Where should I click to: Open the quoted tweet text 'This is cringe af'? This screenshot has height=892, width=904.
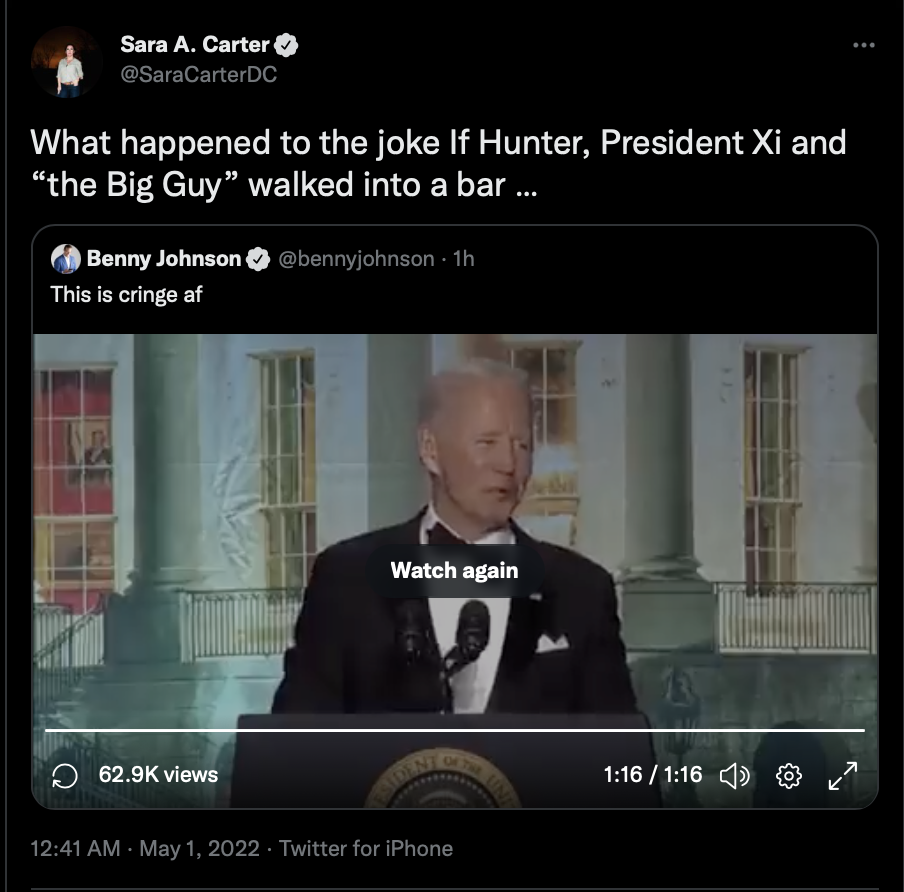(x=126, y=295)
